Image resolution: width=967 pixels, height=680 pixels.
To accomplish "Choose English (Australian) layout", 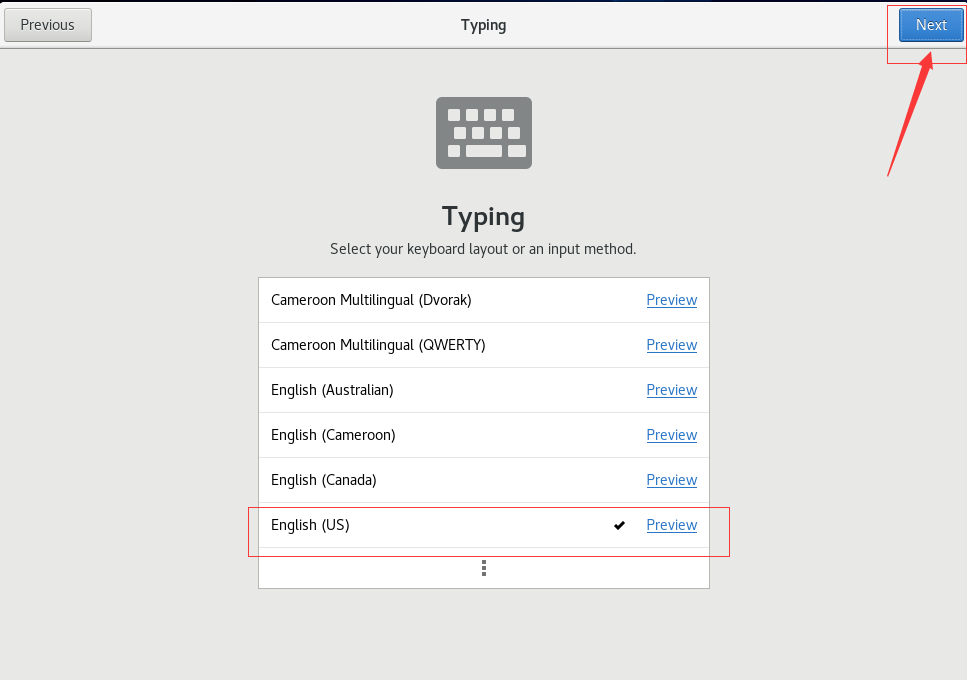I will click(484, 390).
